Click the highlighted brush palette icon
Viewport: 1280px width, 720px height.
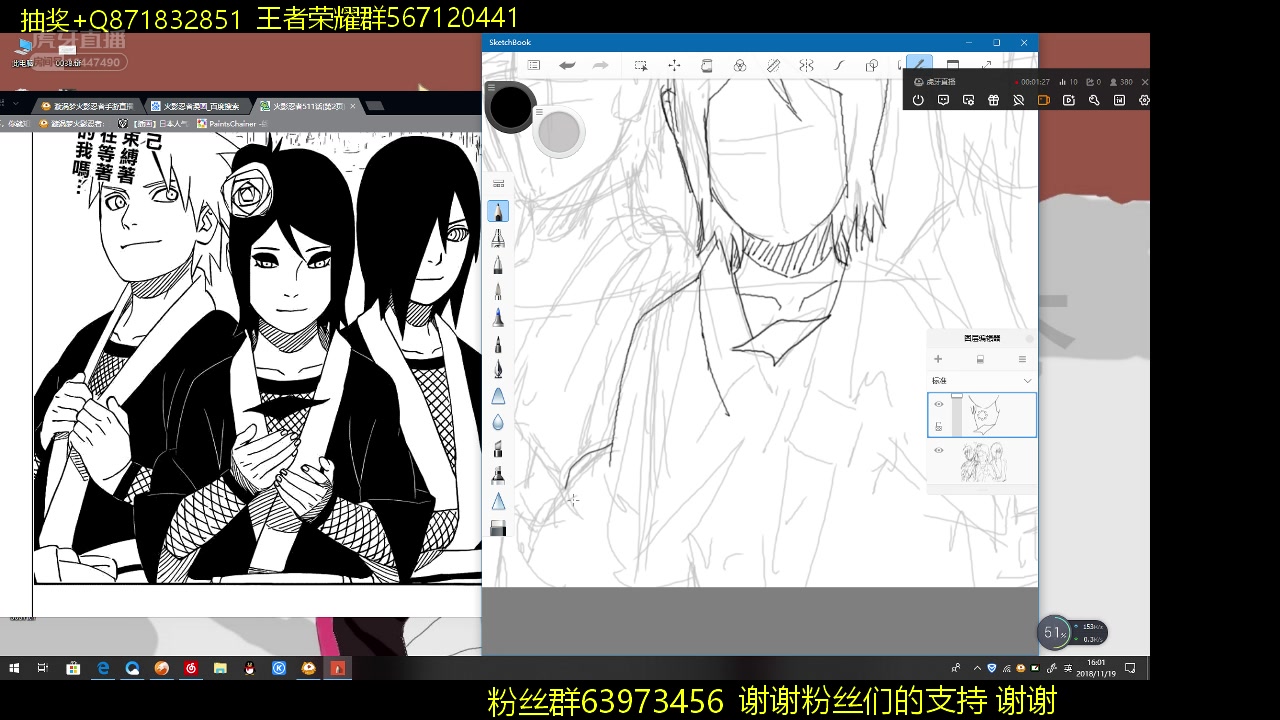(918, 63)
